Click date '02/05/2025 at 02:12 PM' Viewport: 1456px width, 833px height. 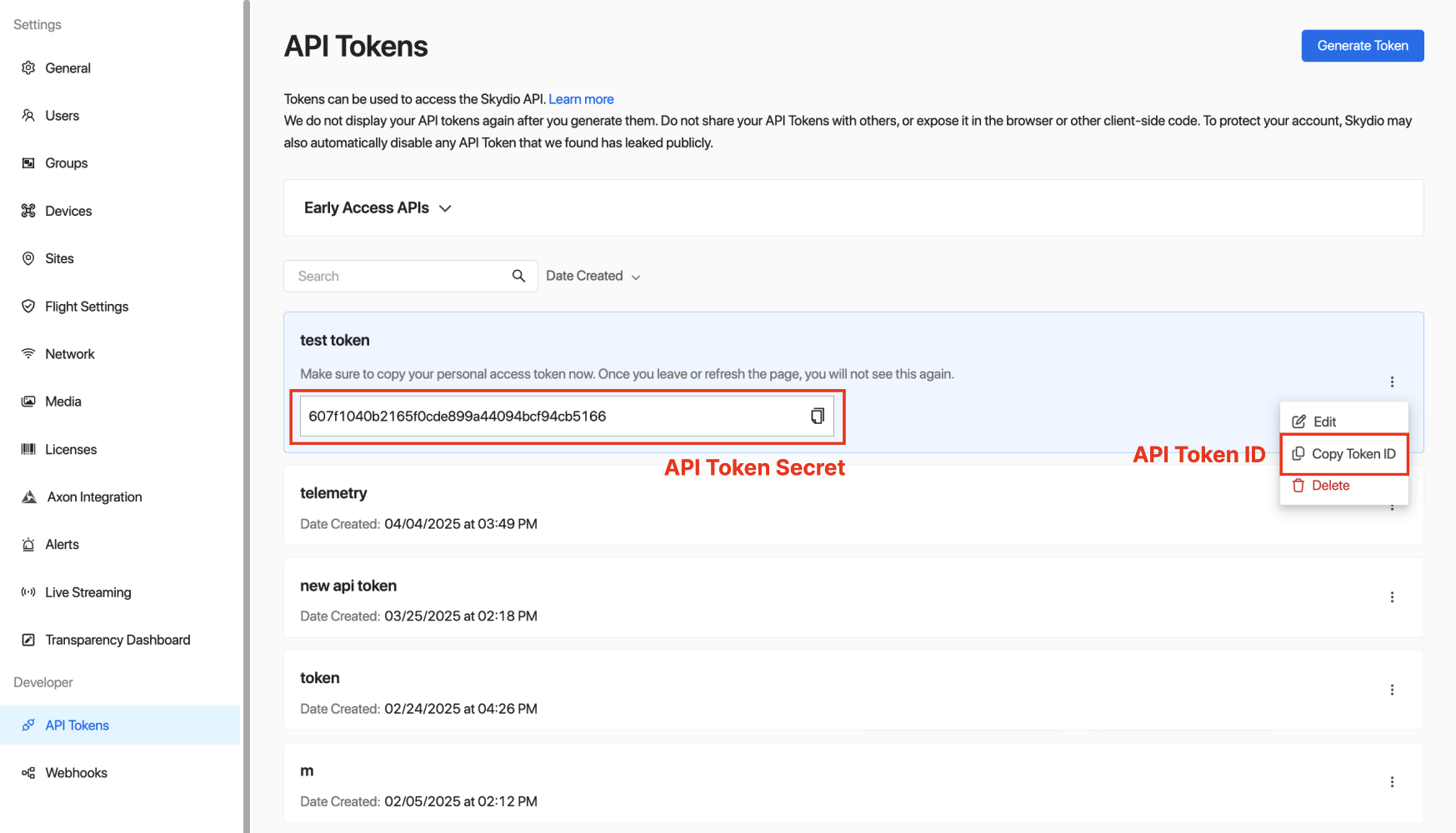(x=461, y=801)
